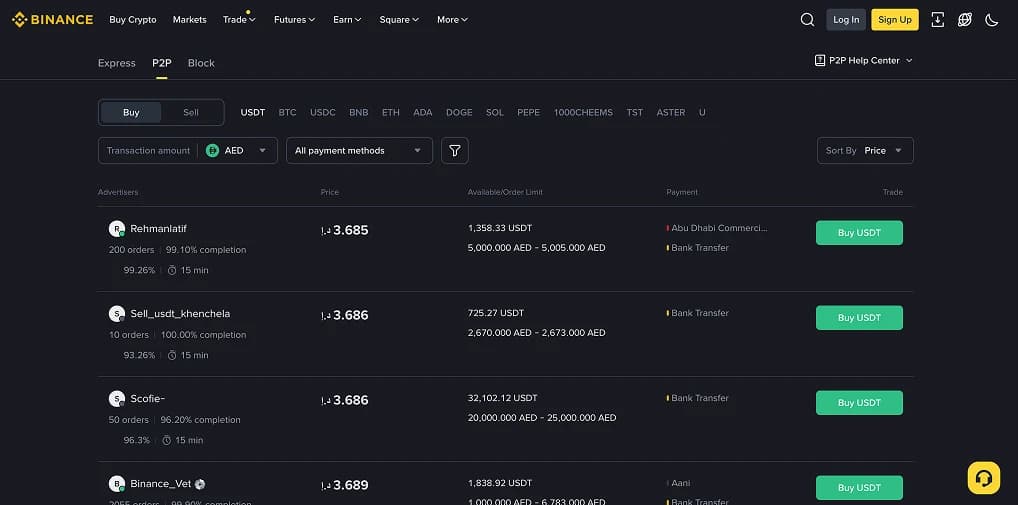Select the PEPE coin tab
The height and width of the screenshot is (505, 1018).
(x=528, y=112)
